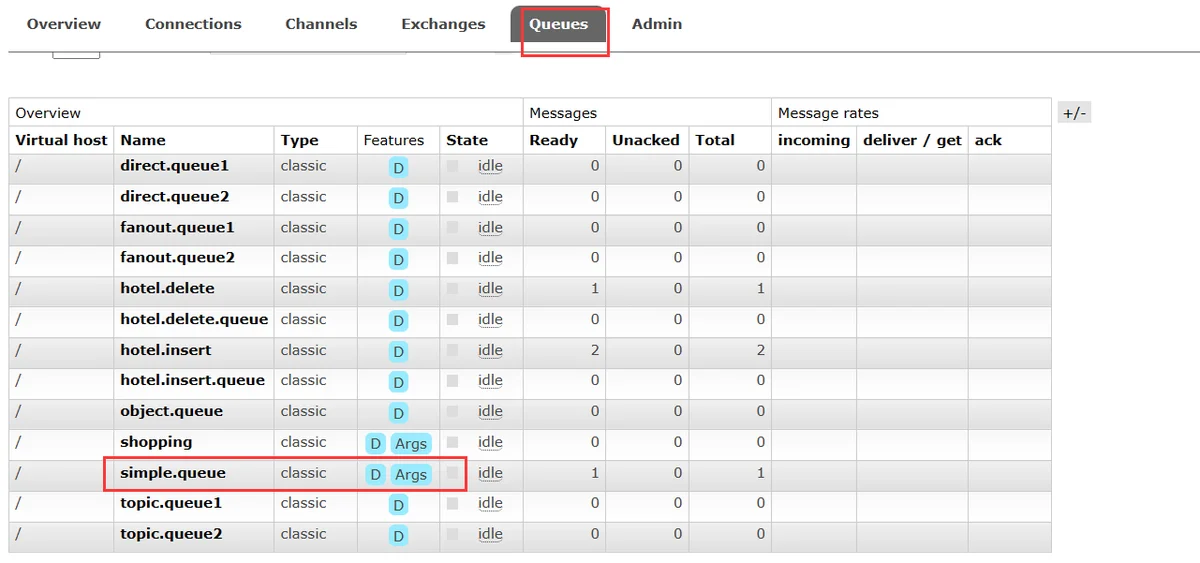The height and width of the screenshot is (563, 1200).
Task: Click the idle state of simple.queue
Action: tap(490, 473)
